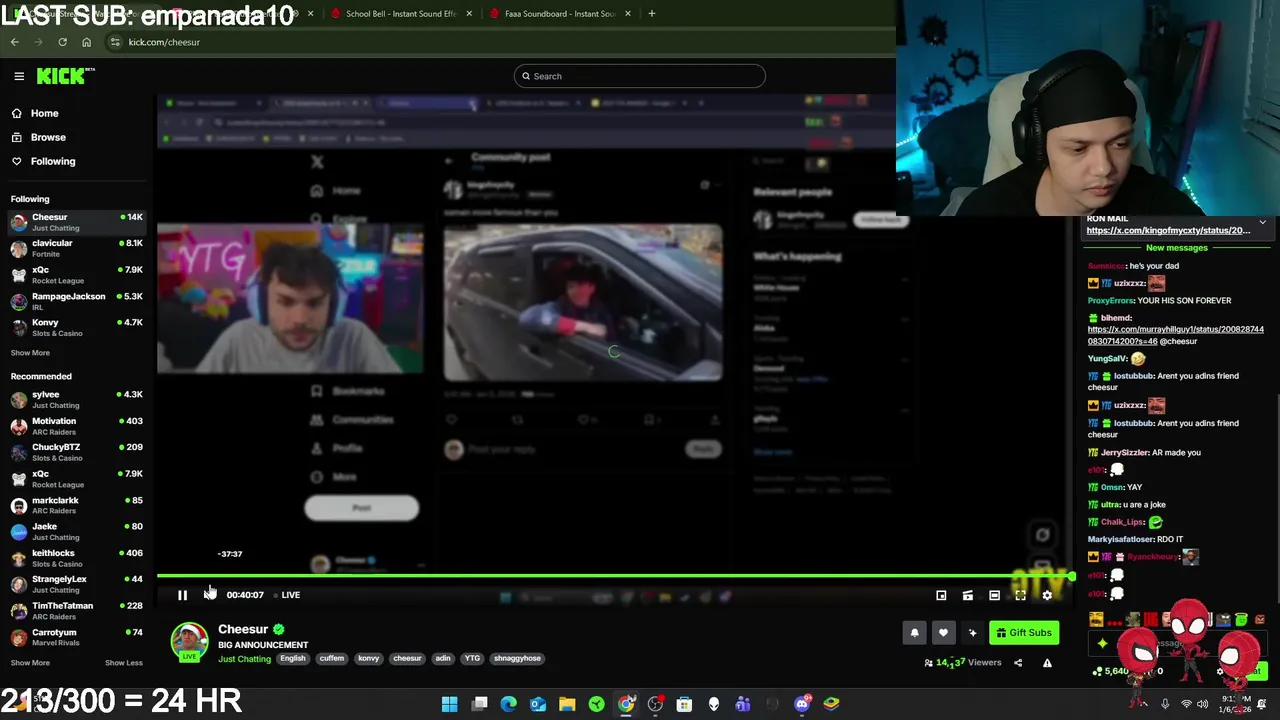Click the browser home icon

tap(86, 42)
